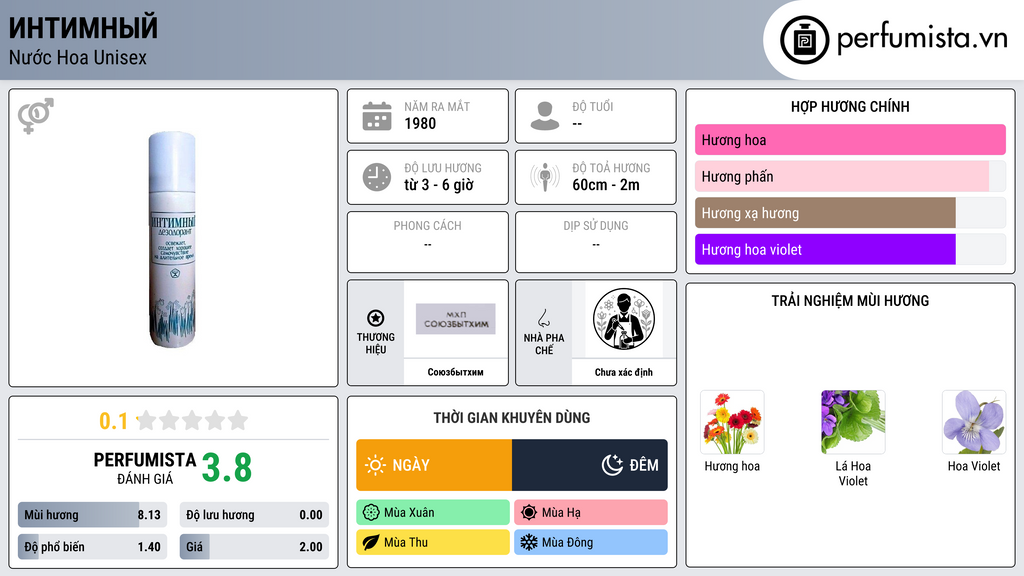The image size is (1024, 576).
Task: Select the Mùa Đông season tag
Action: 591,542
